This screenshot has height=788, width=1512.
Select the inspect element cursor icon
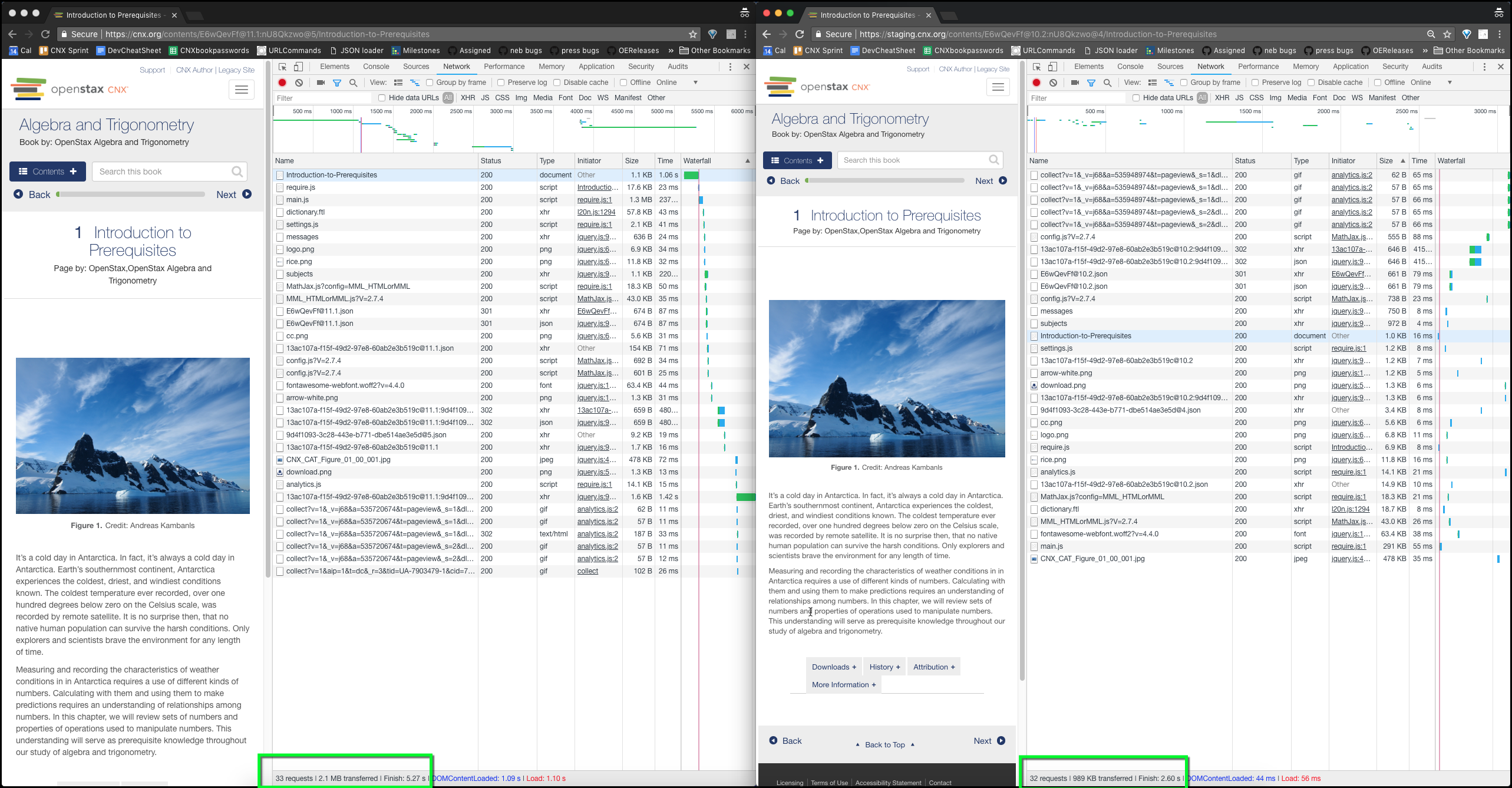282,67
